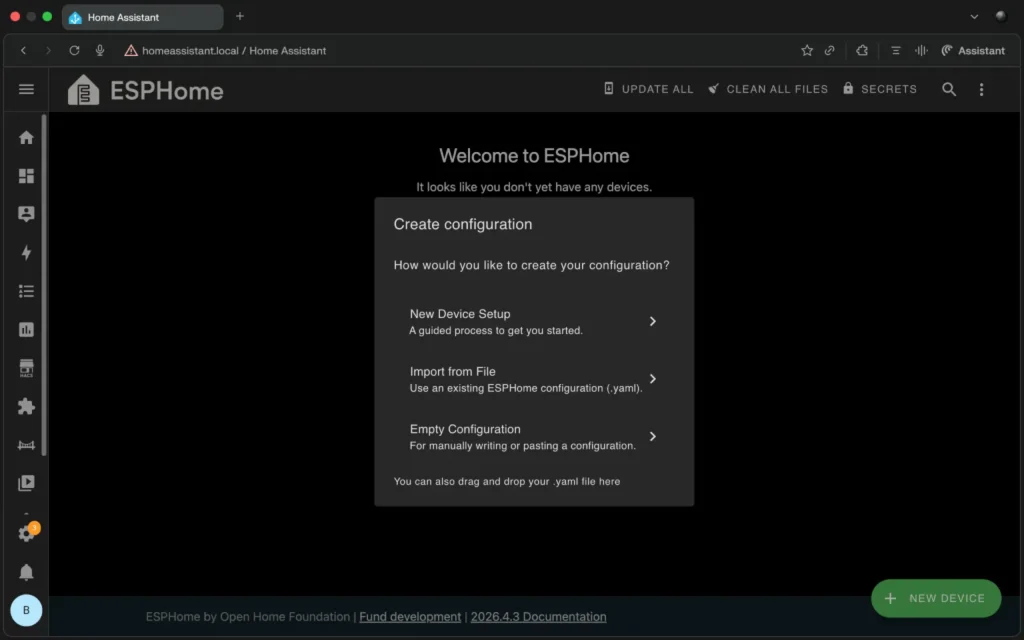This screenshot has width=1024, height=640.
Task: Open the SECRETS editor
Action: [x=880, y=89]
